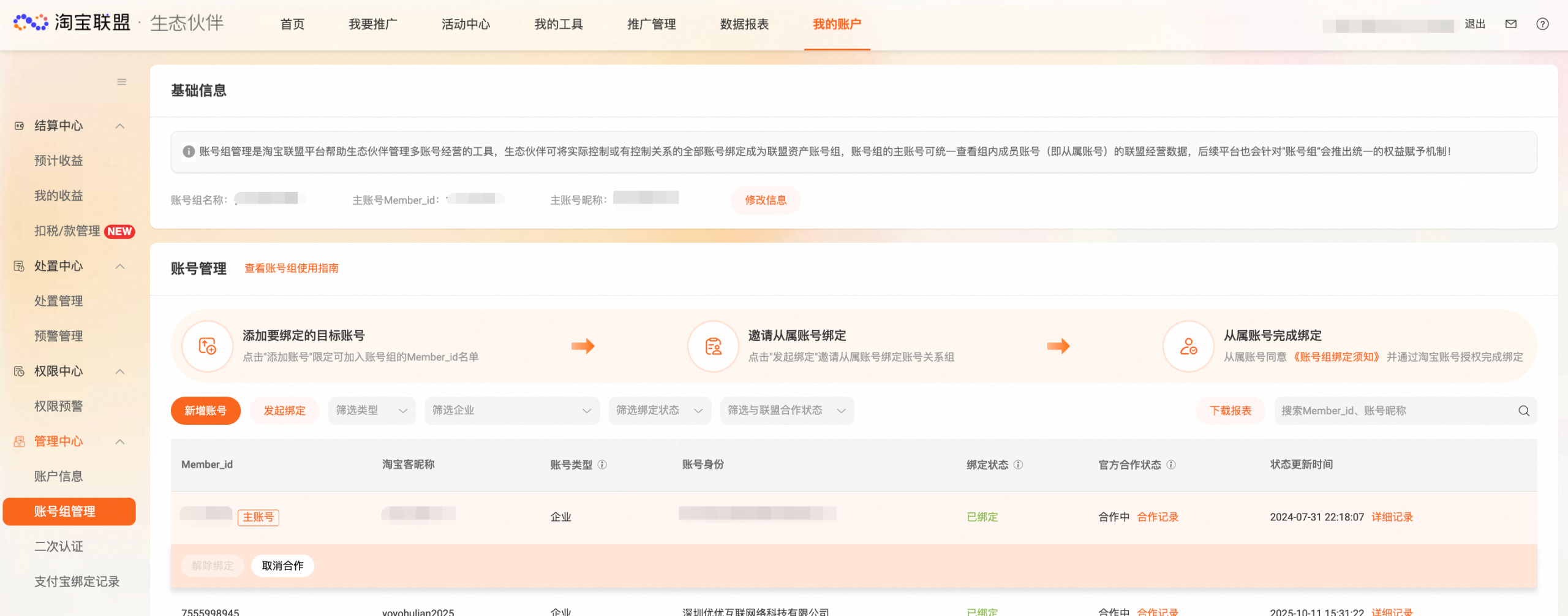Viewport: 1568px width, 616px height.
Task: Open the message envelope icon top right
Action: point(1510,24)
